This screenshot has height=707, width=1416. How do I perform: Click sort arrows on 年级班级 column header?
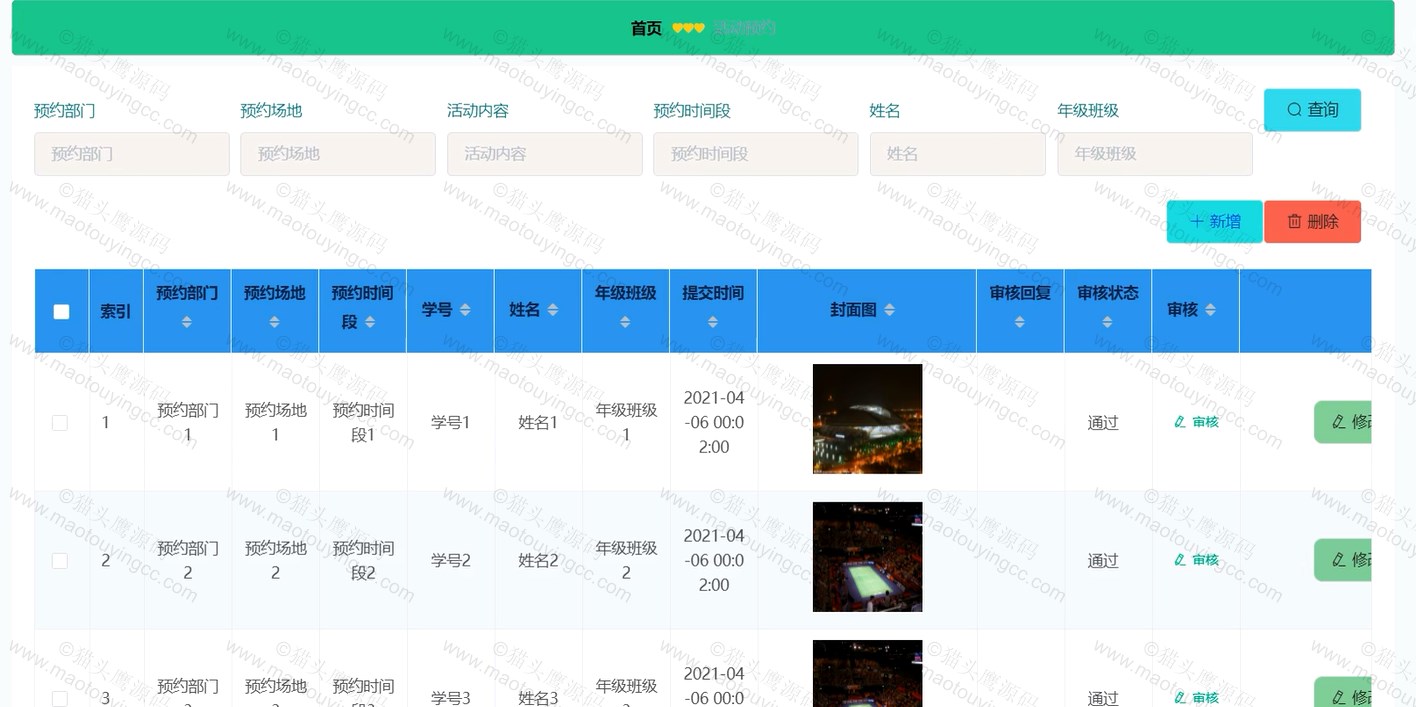coord(626,322)
